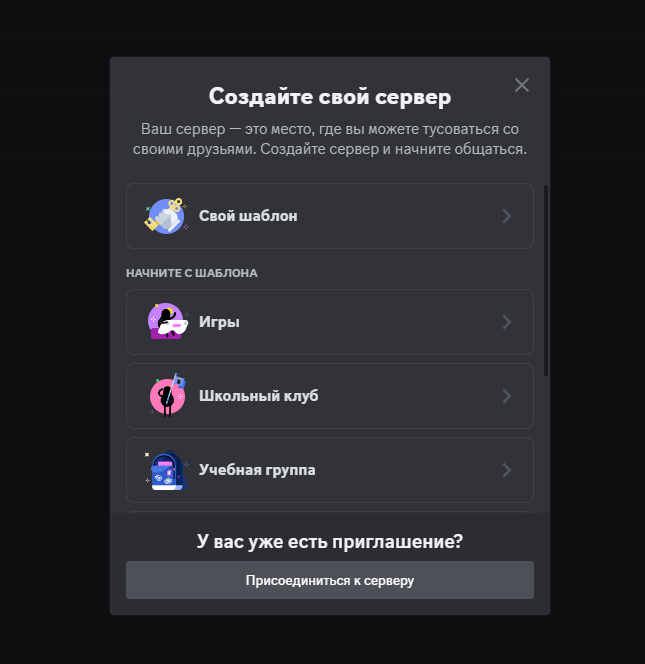Open the Школьный клуб chevron arrow
The height and width of the screenshot is (664, 645).
coord(506,396)
